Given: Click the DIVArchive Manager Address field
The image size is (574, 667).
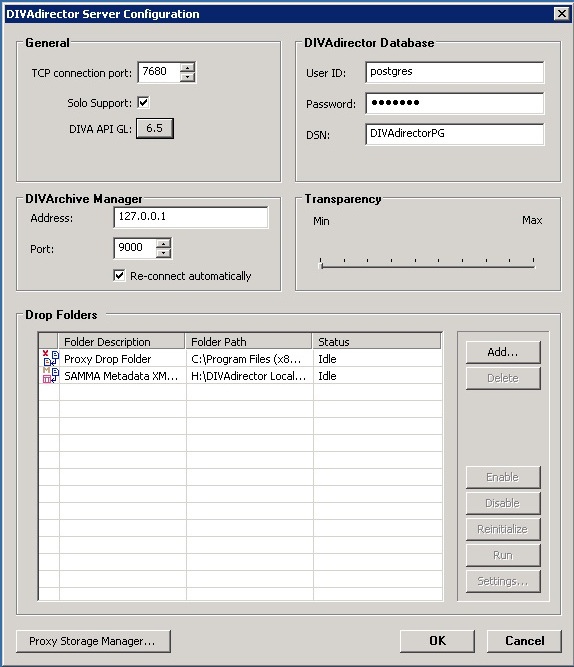Looking at the screenshot, I should tap(191, 217).
